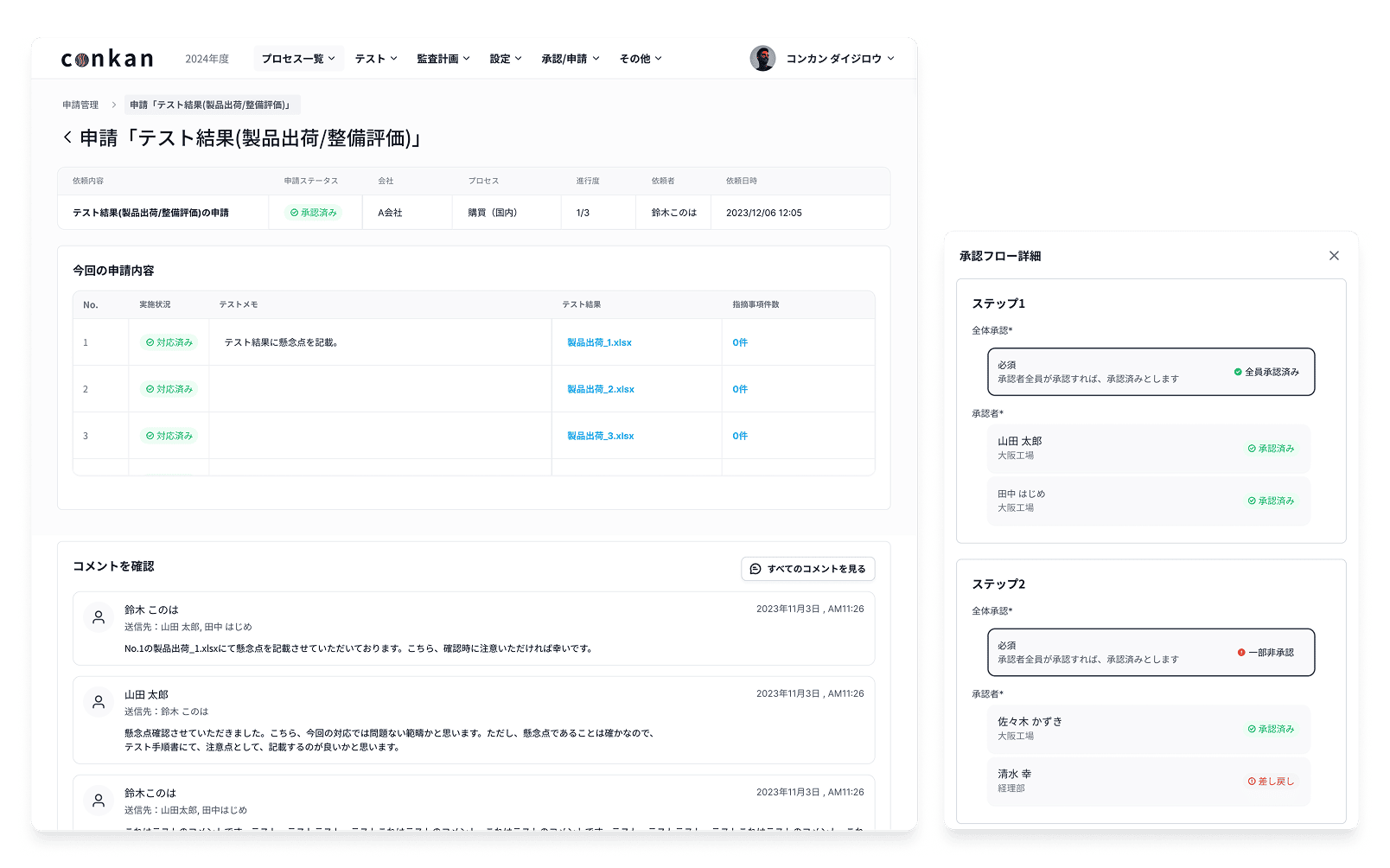The width and height of the screenshot is (1390, 868).
Task: Click the 差し戻し status for 清水 幸
Action: click(1271, 782)
